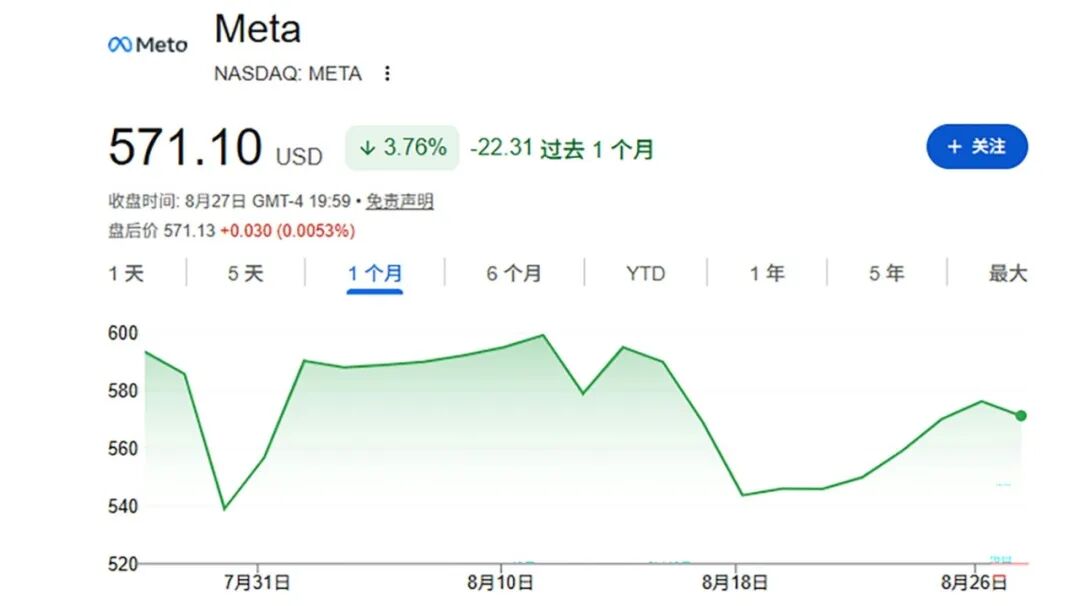
Task: Switch to the 6 个月 range tab
Action: (x=514, y=273)
